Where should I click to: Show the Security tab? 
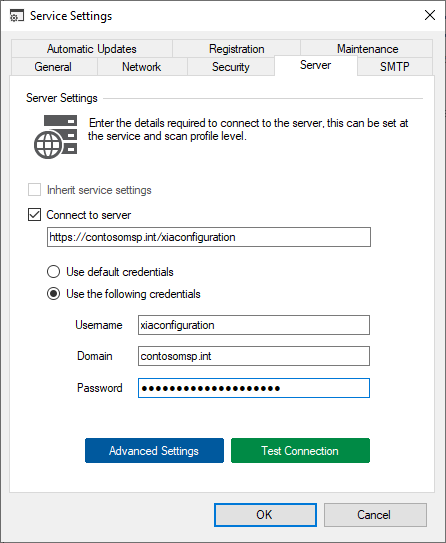[231, 66]
